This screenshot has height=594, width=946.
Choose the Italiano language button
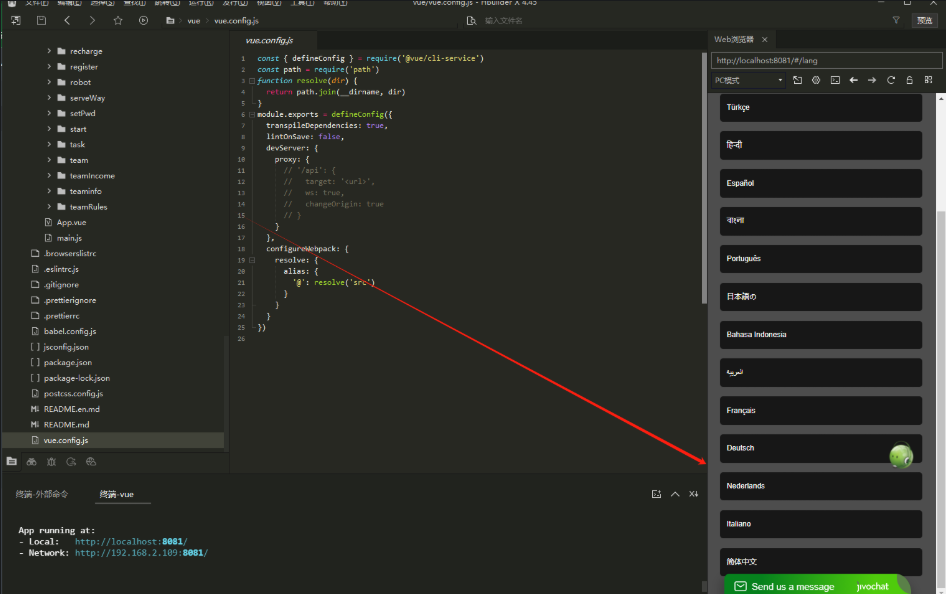821,524
